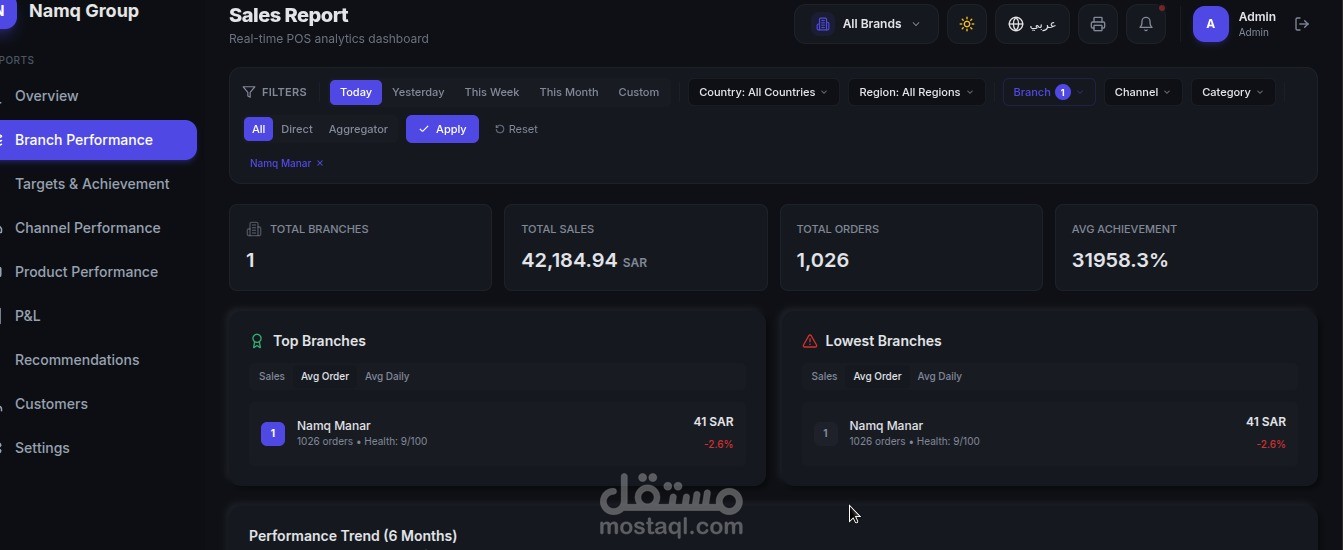Screen dimensions: 1343x550
Task: Open the All Brands dropdown
Action: (866, 24)
